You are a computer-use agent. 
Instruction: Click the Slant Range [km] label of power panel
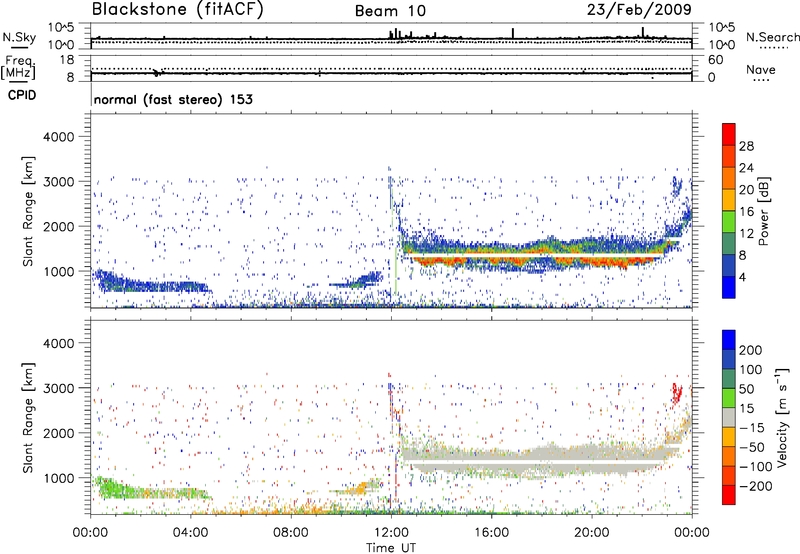tap(28, 211)
